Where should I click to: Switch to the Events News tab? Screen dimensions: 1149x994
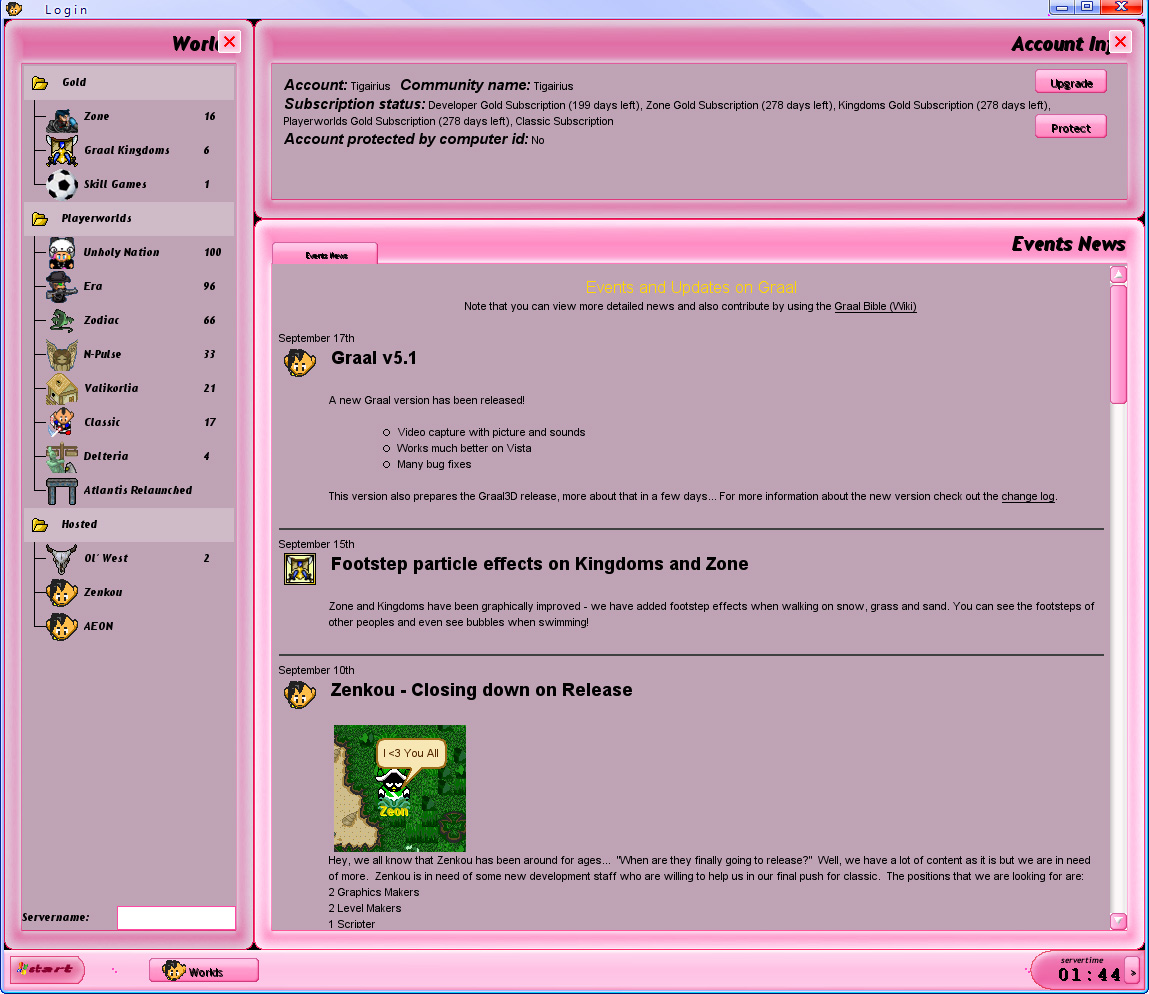coord(326,255)
